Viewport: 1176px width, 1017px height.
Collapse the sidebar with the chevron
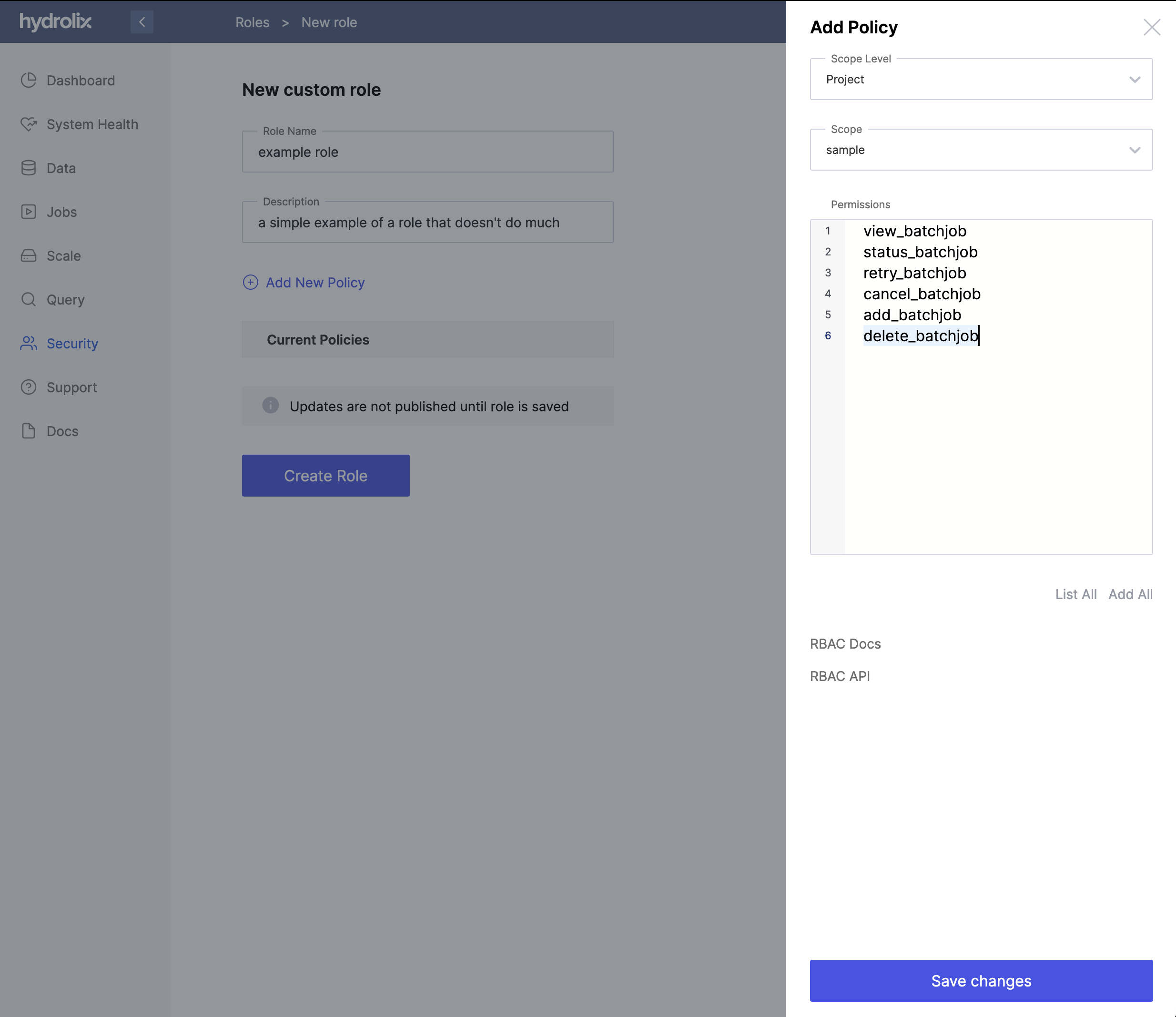(x=142, y=22)
